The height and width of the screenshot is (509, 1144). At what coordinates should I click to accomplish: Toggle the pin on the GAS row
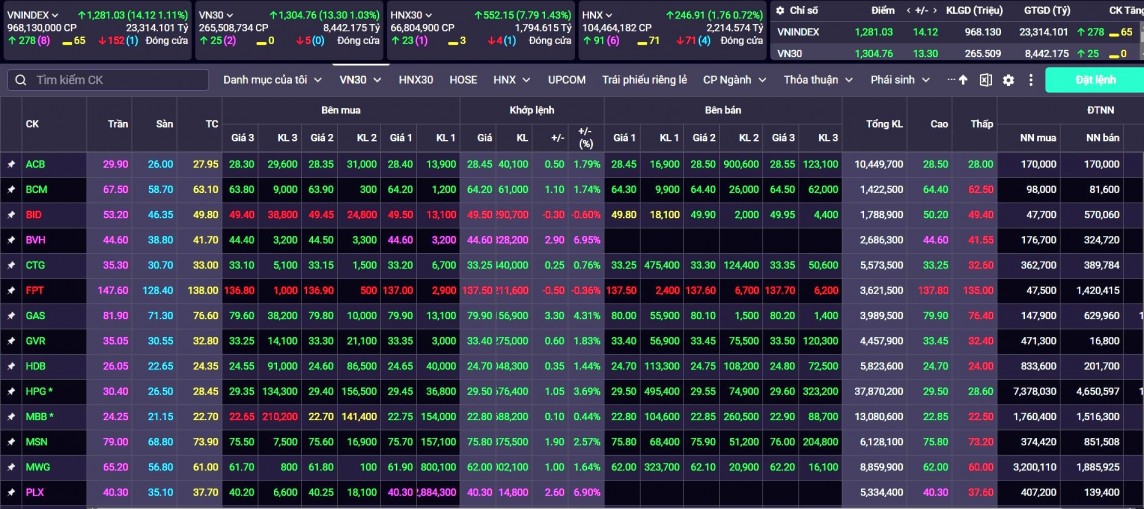[11, 316]
